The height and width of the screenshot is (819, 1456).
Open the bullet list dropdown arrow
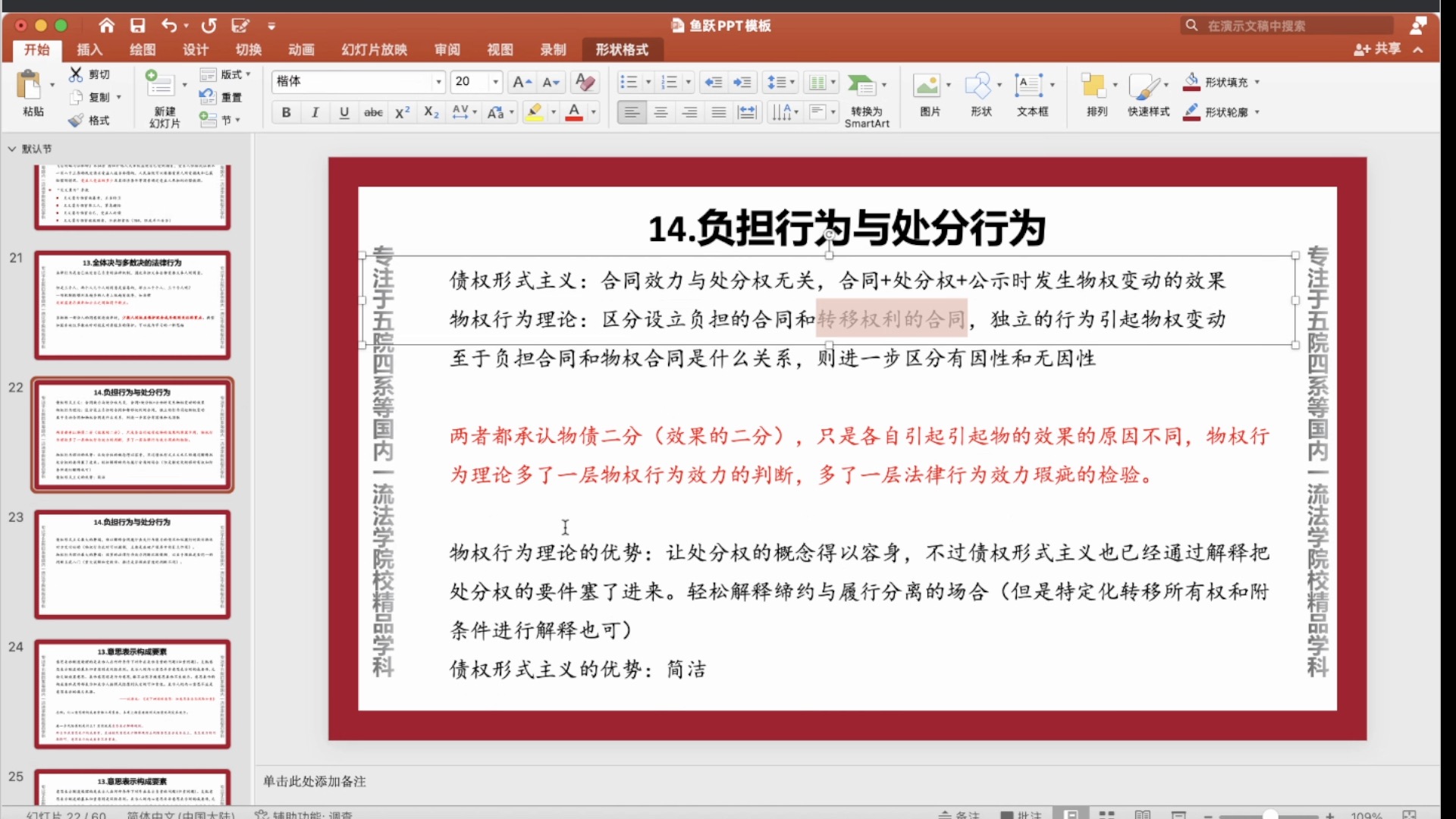[648, 82]
